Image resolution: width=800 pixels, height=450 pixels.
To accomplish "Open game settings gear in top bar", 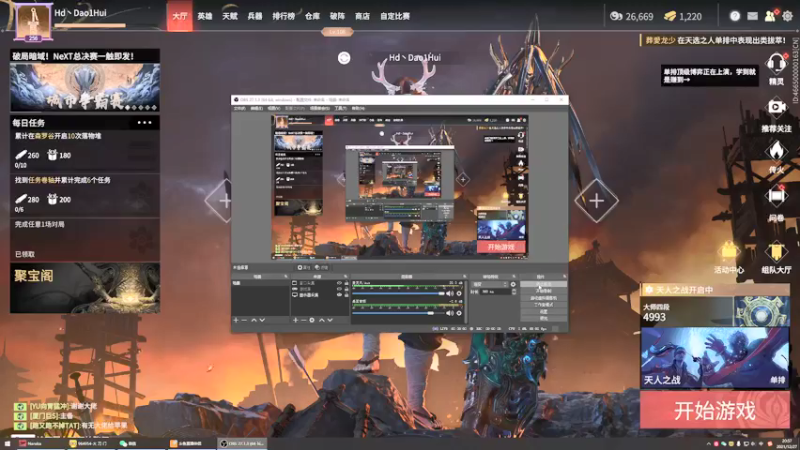I will tap(788, 16).
